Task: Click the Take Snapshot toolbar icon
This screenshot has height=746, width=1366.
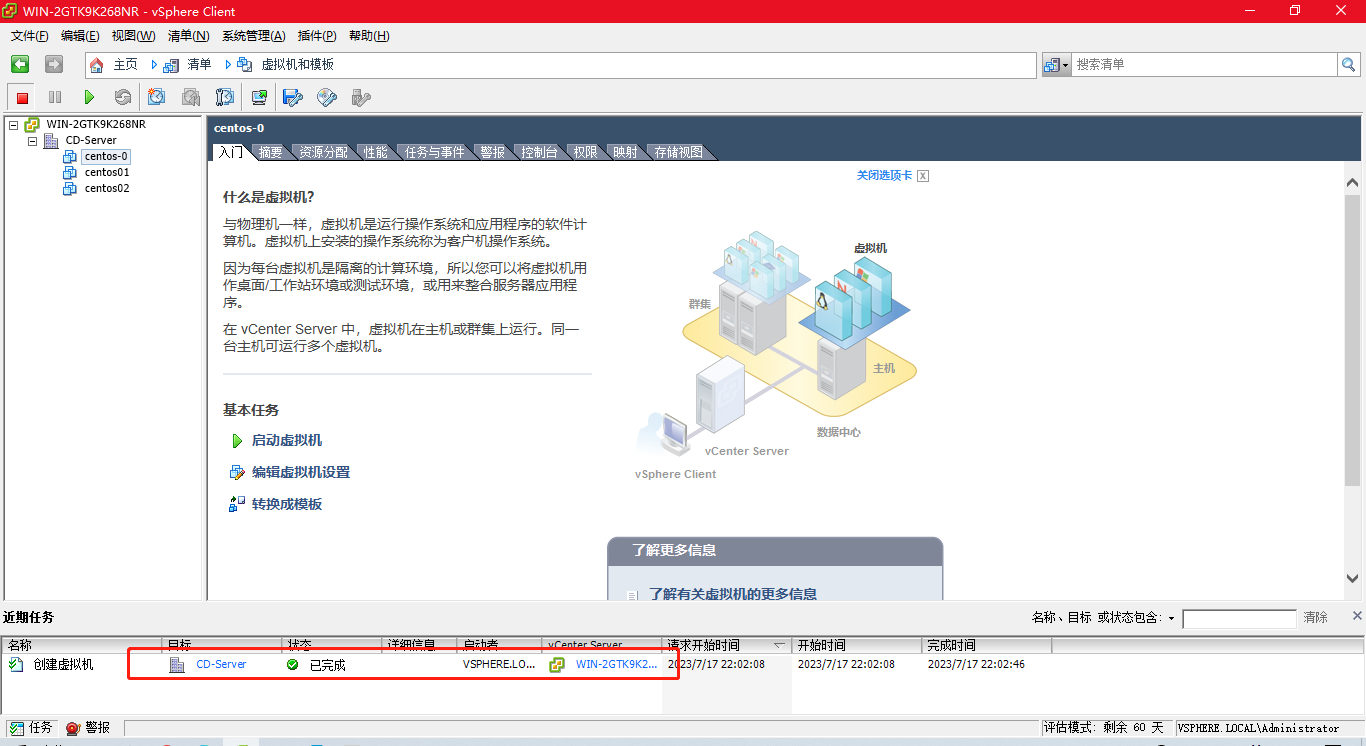Action: coord(157,97)
